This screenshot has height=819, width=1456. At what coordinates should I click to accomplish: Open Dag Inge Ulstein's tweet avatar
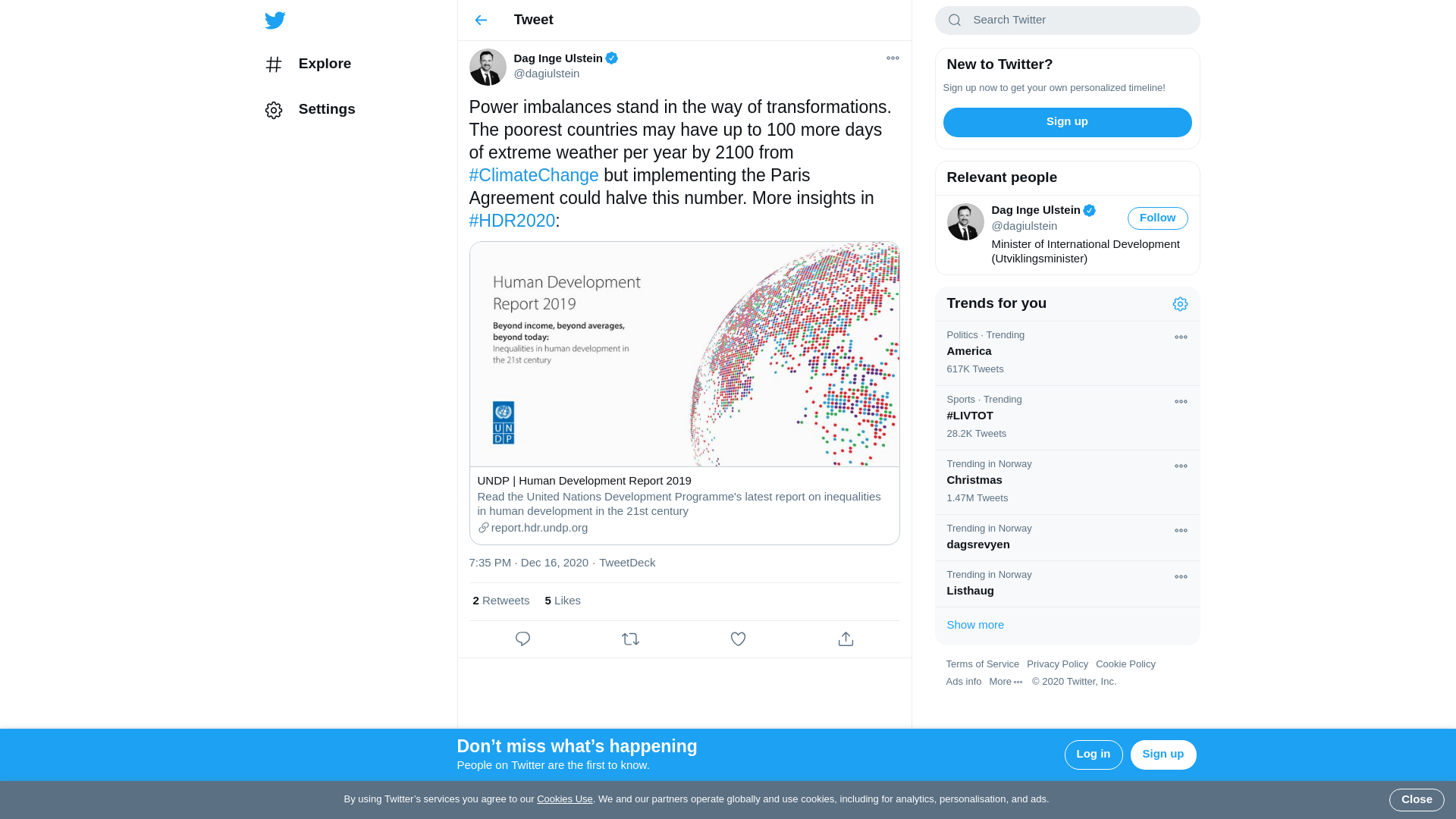pos(488,67)
